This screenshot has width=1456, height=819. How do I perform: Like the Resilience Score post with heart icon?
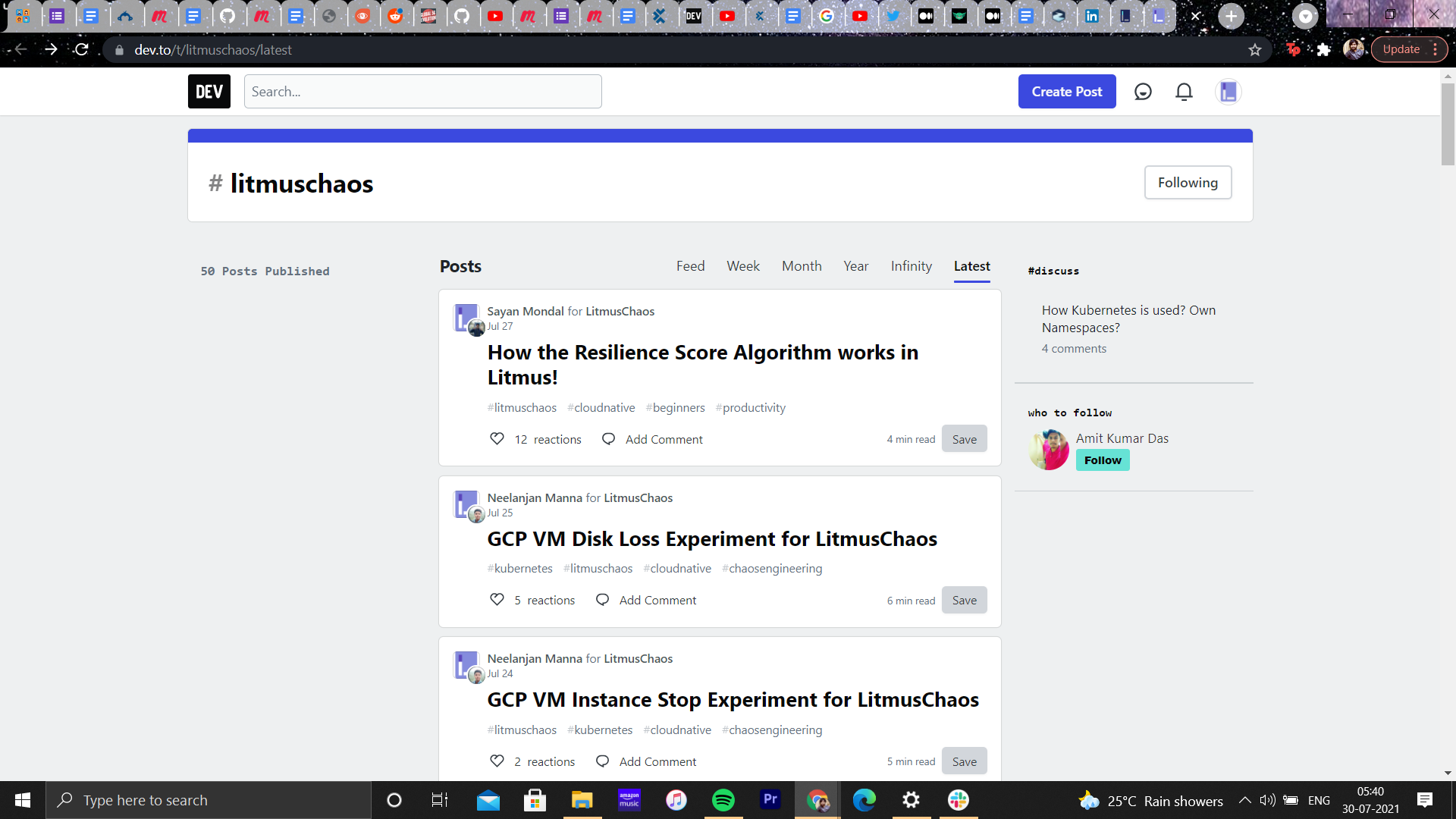point(497,439)
